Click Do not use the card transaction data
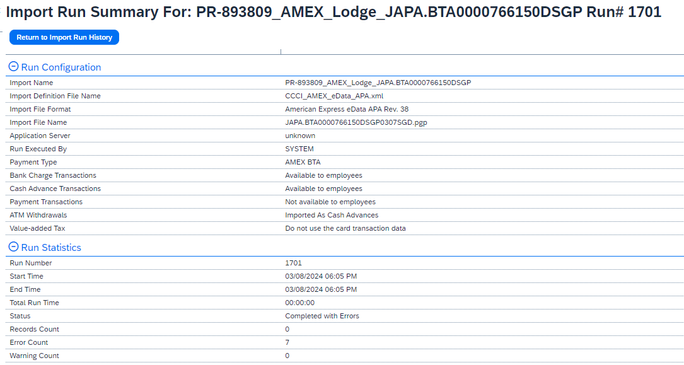The height and width of the screenshot is (365, 684). point(345,229)
